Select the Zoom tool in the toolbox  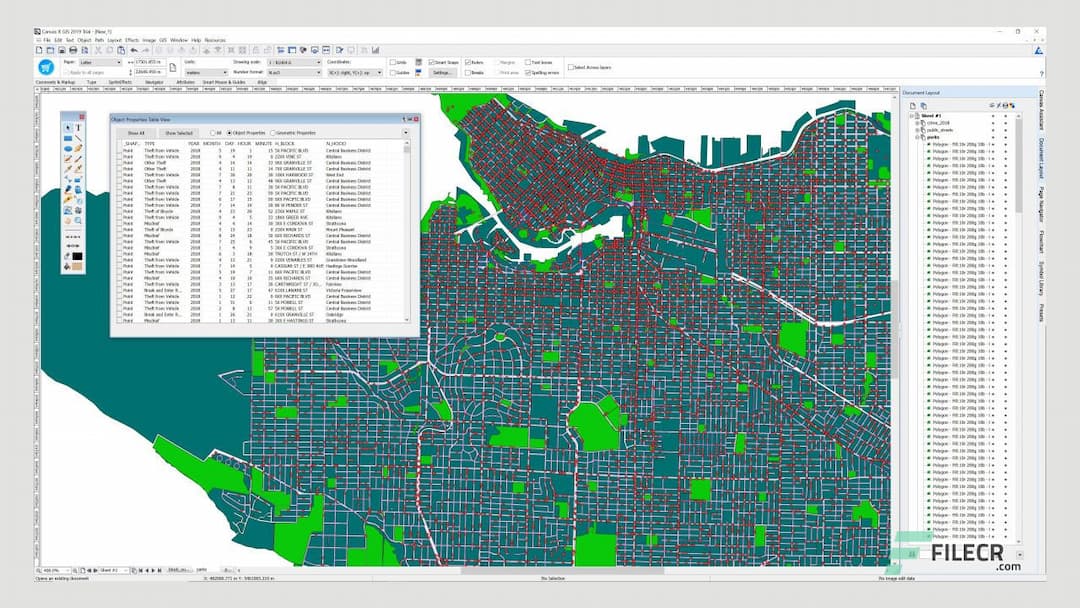click(77, 222)
